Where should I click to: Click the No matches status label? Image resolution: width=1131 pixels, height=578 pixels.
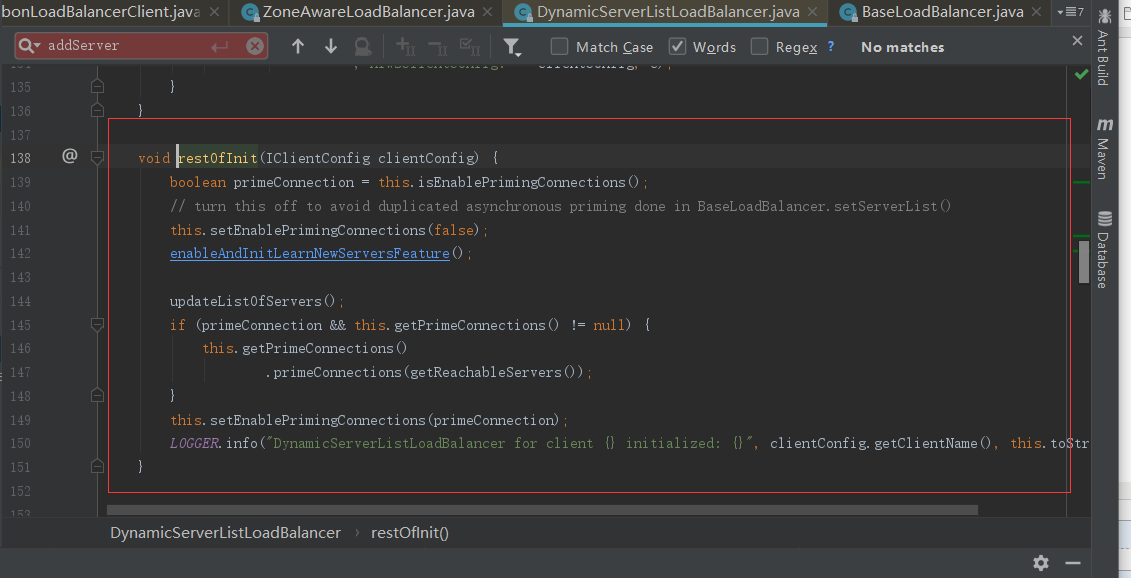tap(902, 47)
